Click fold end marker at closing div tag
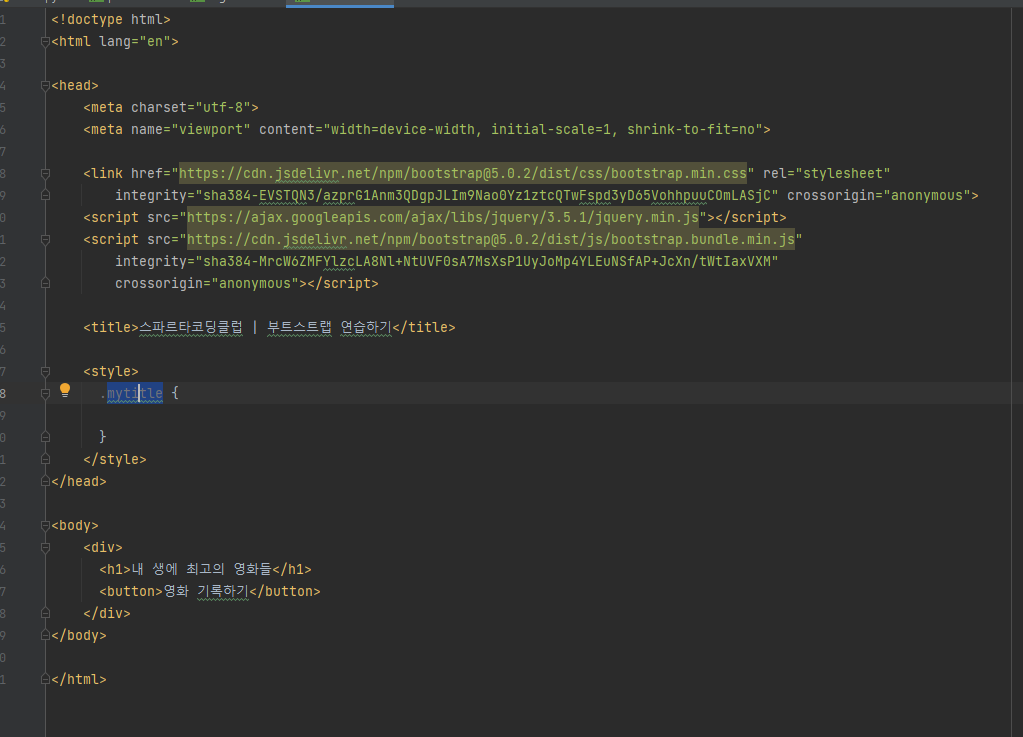1023x737 pixels. click(45, 613)
